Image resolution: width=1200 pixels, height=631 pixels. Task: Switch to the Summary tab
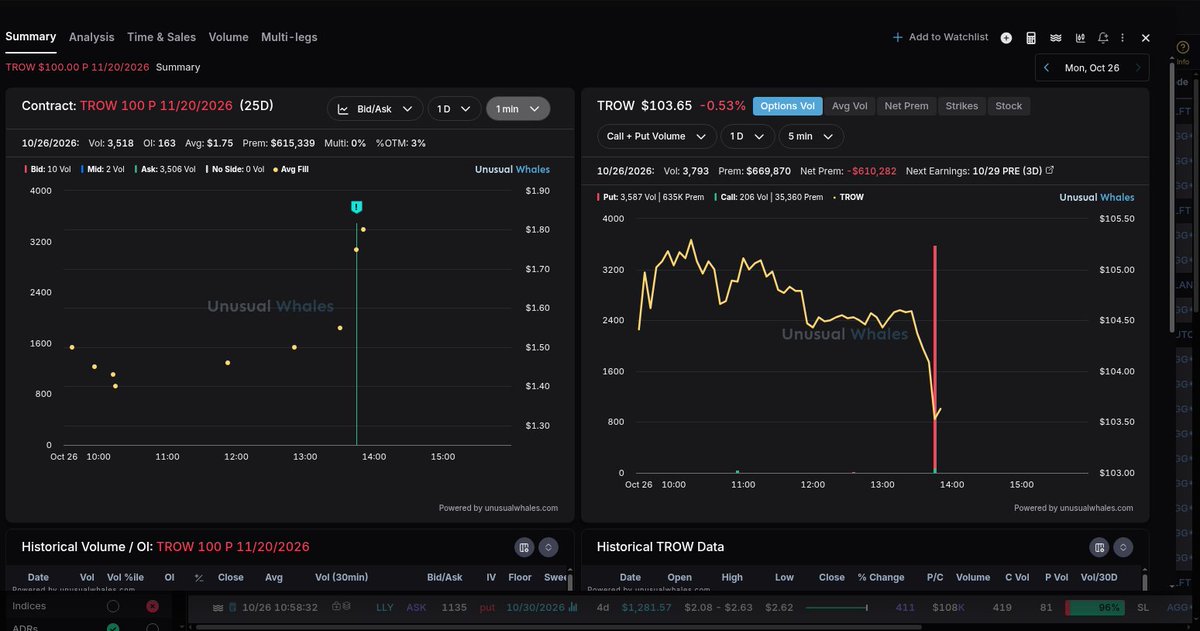[x=31, y=37]
